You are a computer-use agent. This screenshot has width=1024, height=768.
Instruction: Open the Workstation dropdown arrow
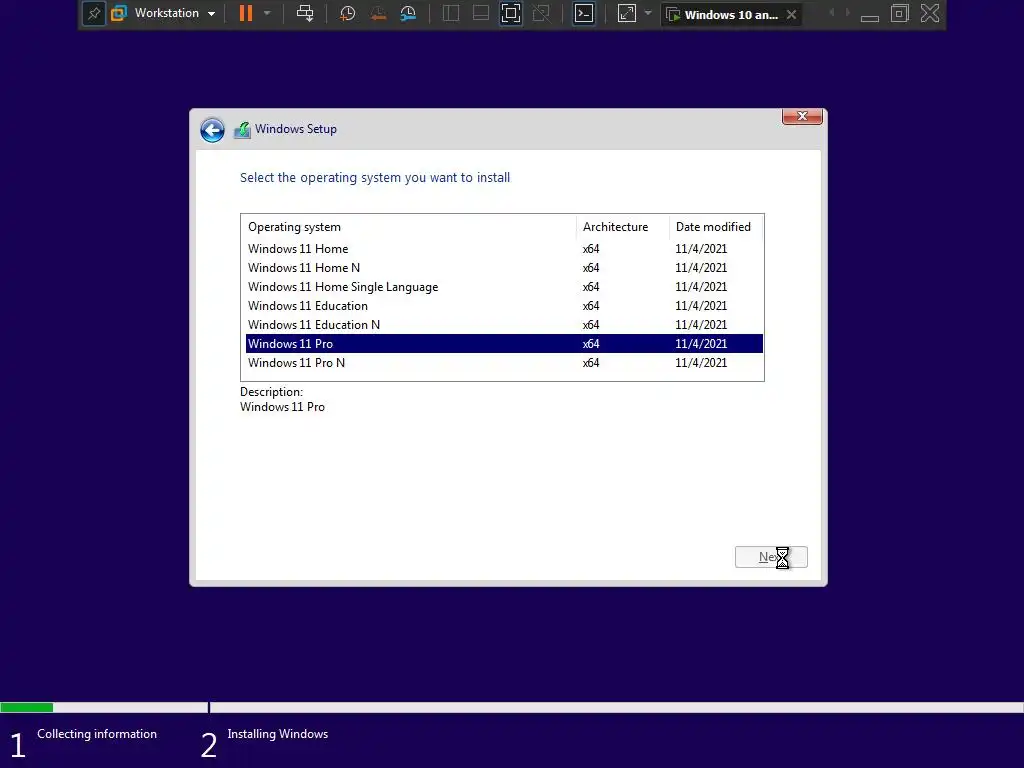212,14
